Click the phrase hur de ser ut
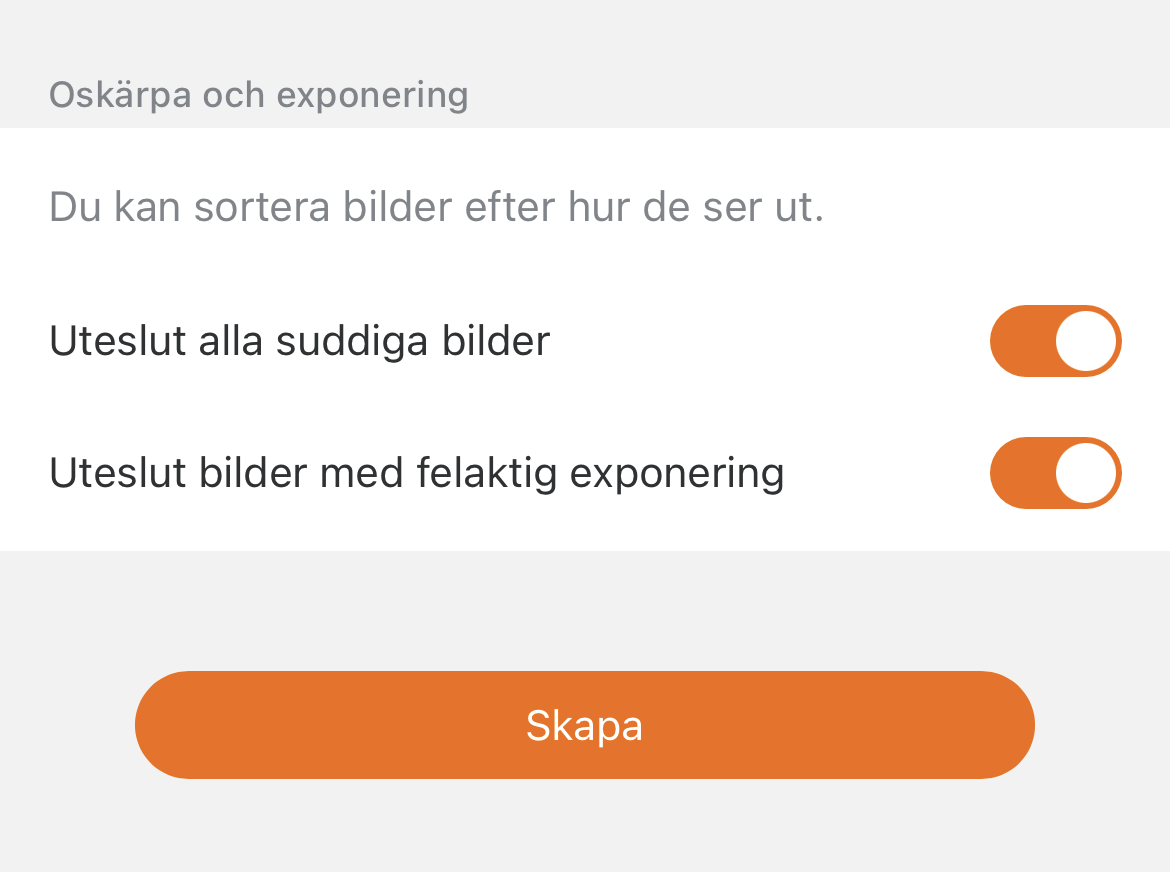The height and width of the screenshot is (872, 1170). (695, 208)
